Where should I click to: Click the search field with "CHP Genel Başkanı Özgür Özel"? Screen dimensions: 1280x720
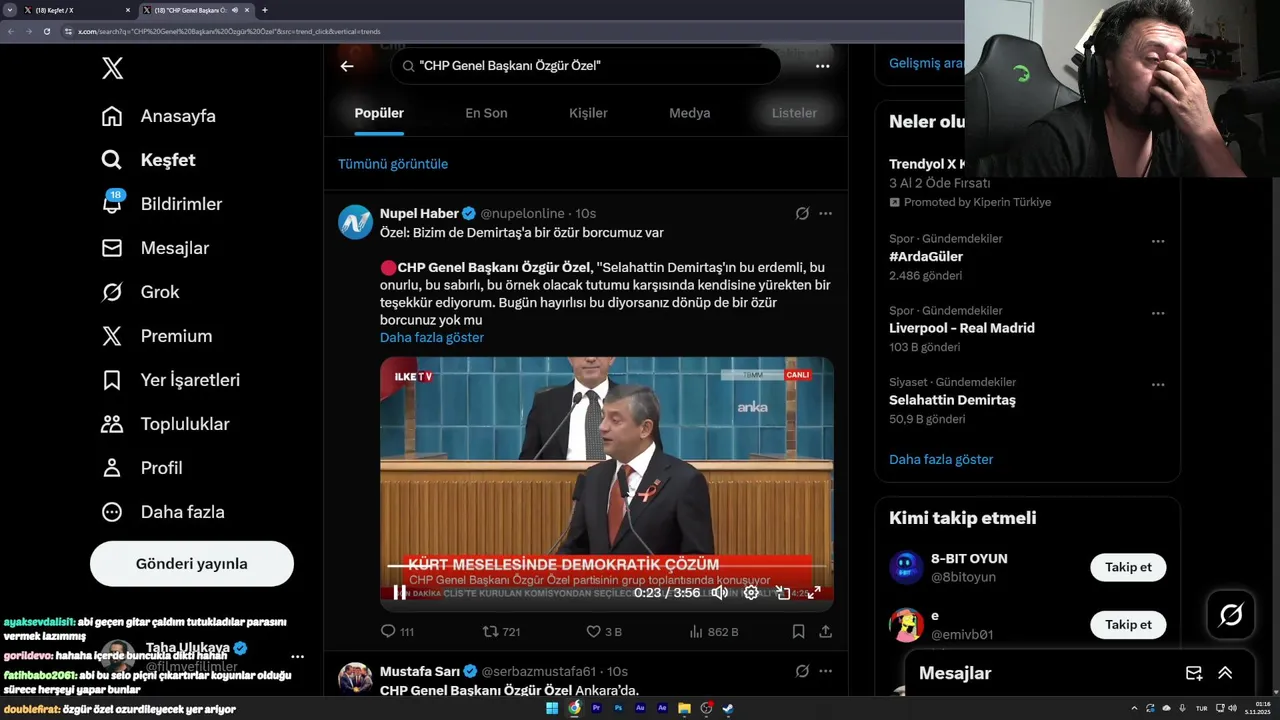coord(586,66)
